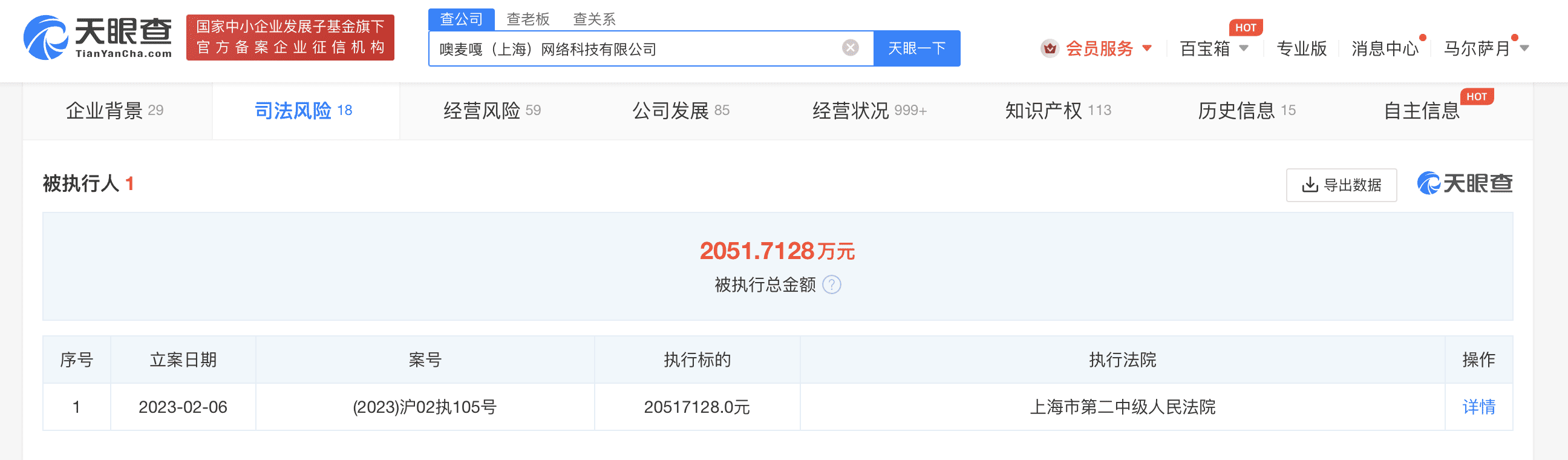
Task: Click the 导出数据 export button
Action: tap(1341, 185)
